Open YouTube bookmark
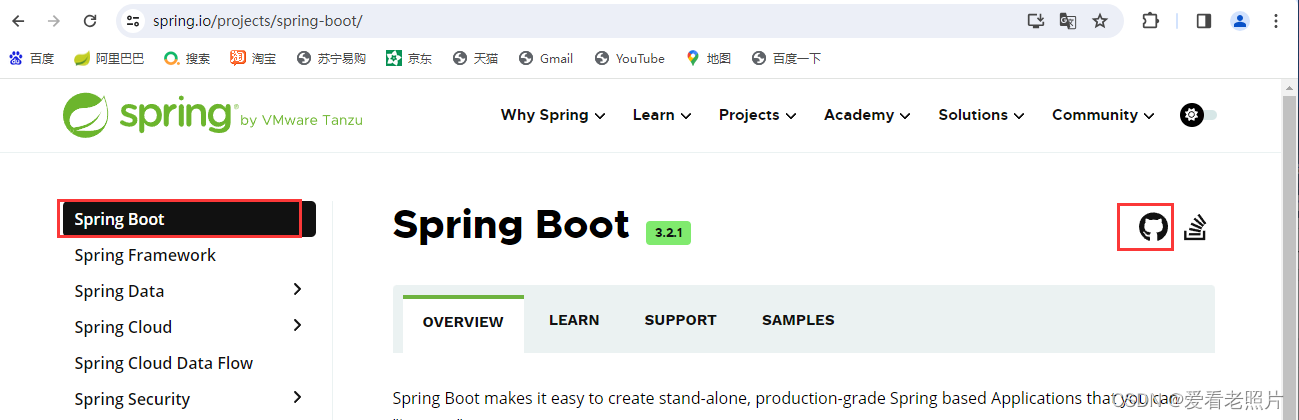1299x420 pixels. tap(629, 59)
